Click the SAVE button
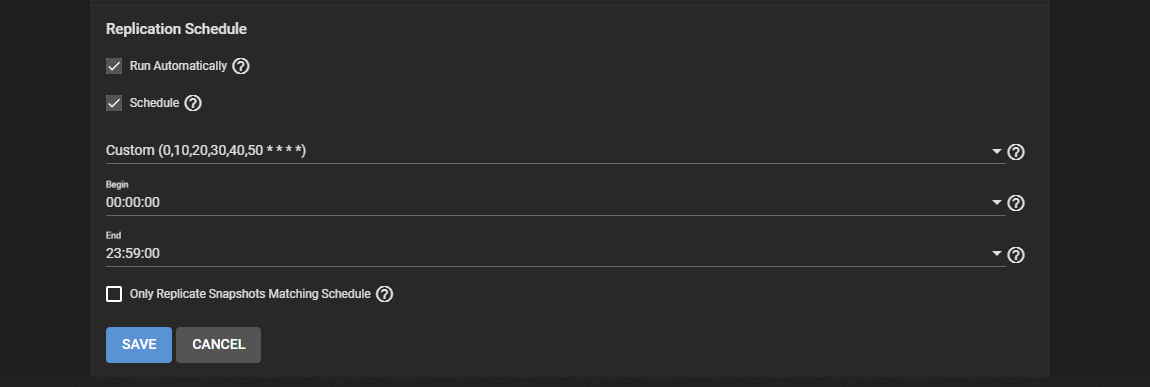This screenshot has width=1150, height=387. [x=139, y=344]
